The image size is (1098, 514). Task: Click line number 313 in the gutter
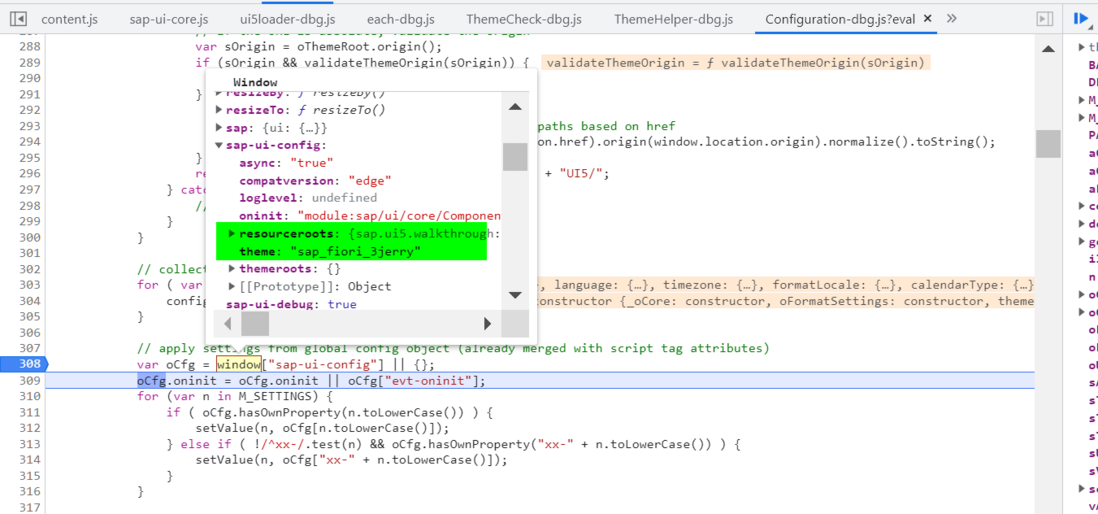pyautogui.click(x=28, y=444)
